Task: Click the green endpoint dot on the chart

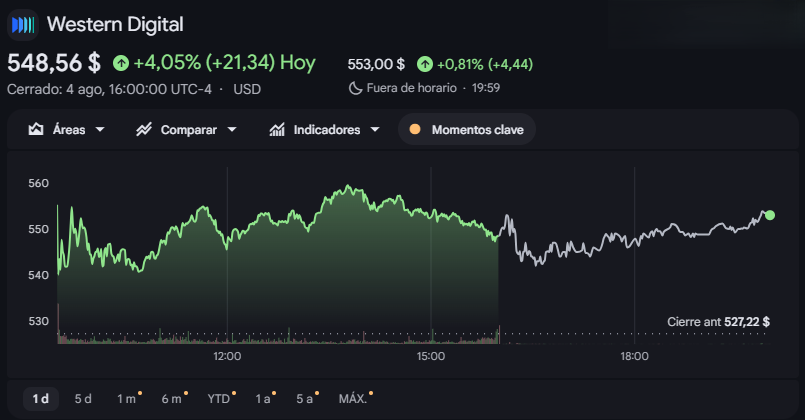Action: tap(770, 215)
